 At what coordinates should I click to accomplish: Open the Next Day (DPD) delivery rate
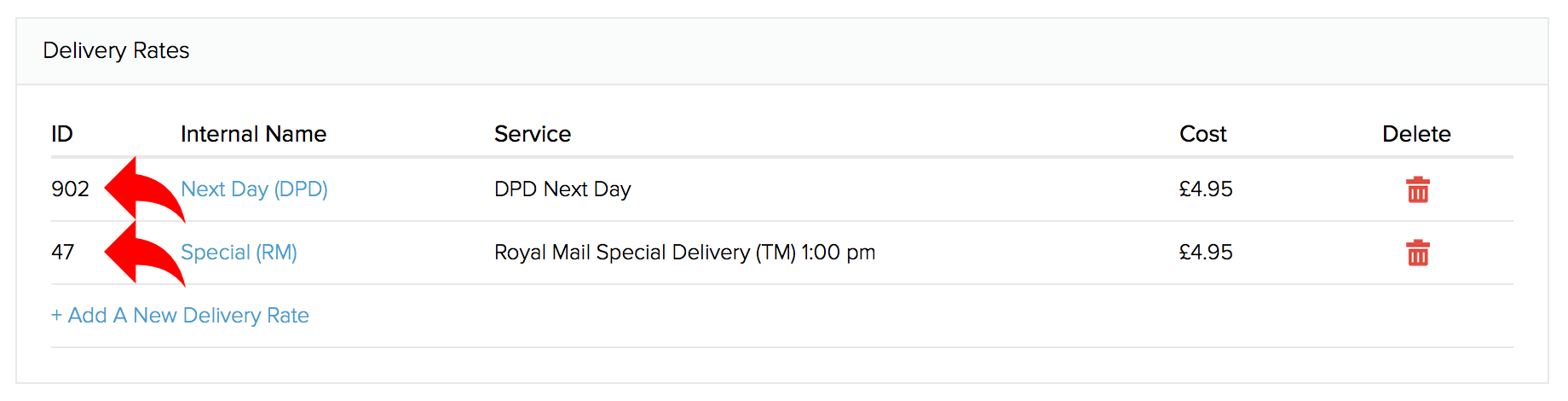click(254, 189)
